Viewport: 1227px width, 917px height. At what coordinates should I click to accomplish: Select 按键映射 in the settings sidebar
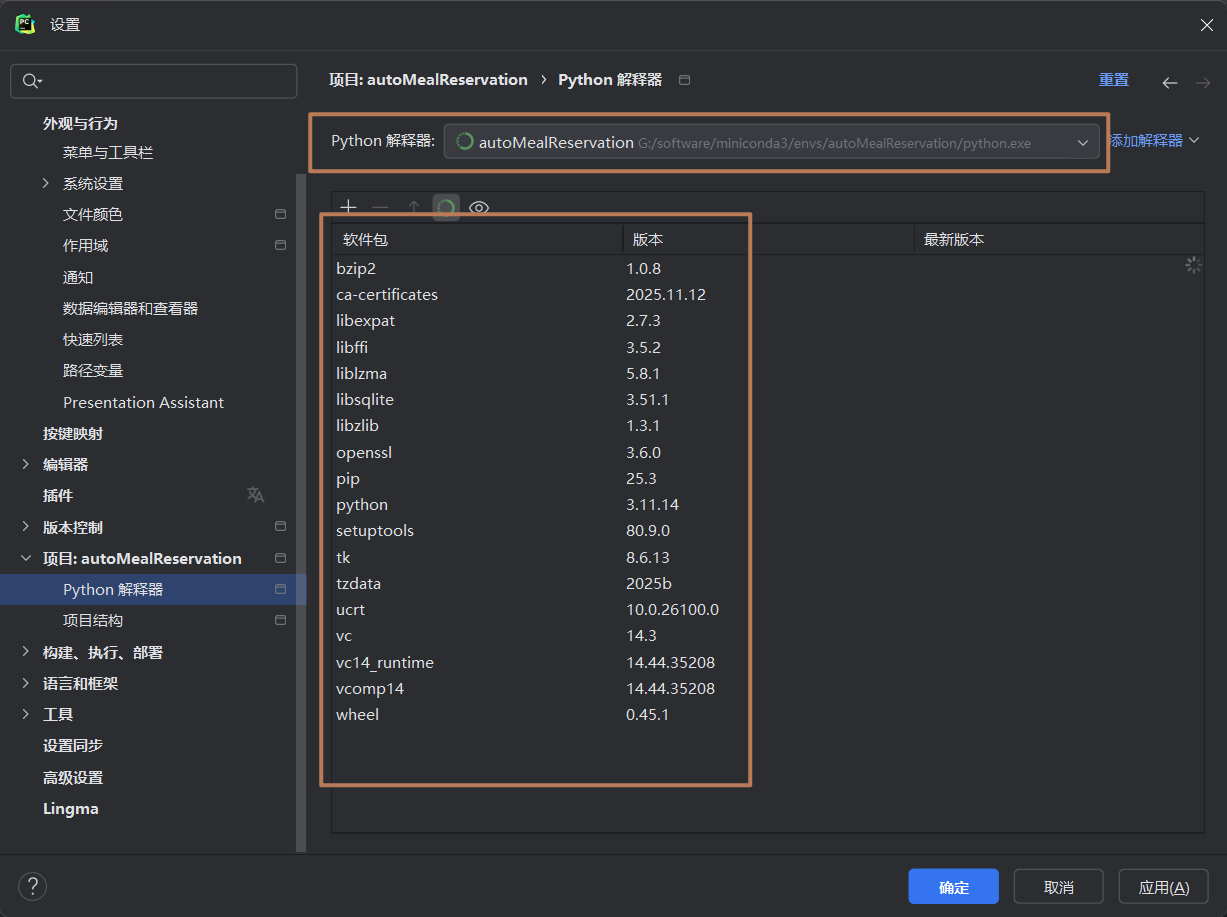(73, 433)
